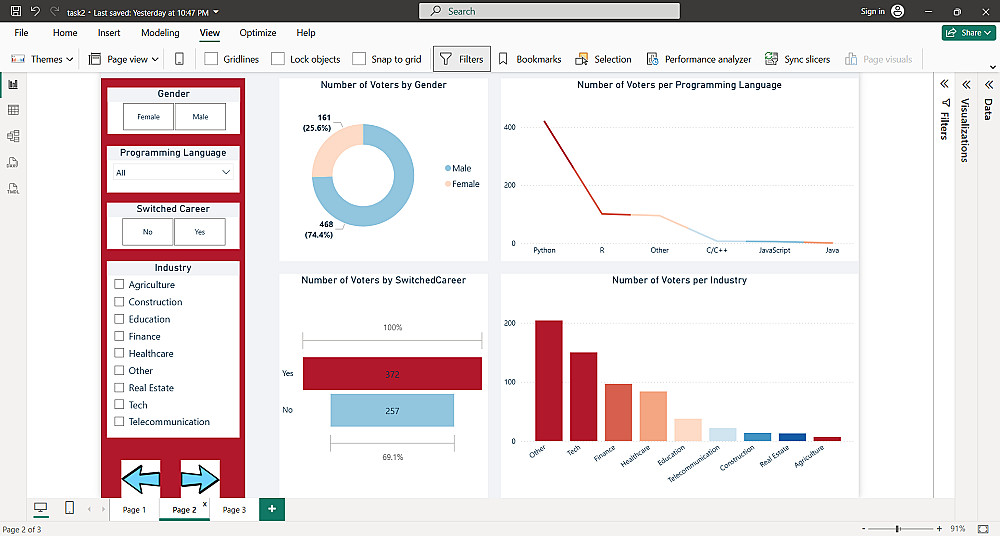This screenshot has height=536, width=1000.
Task: Switch to Table view icon
Action: pyautogui.click(x=13, y=110)
